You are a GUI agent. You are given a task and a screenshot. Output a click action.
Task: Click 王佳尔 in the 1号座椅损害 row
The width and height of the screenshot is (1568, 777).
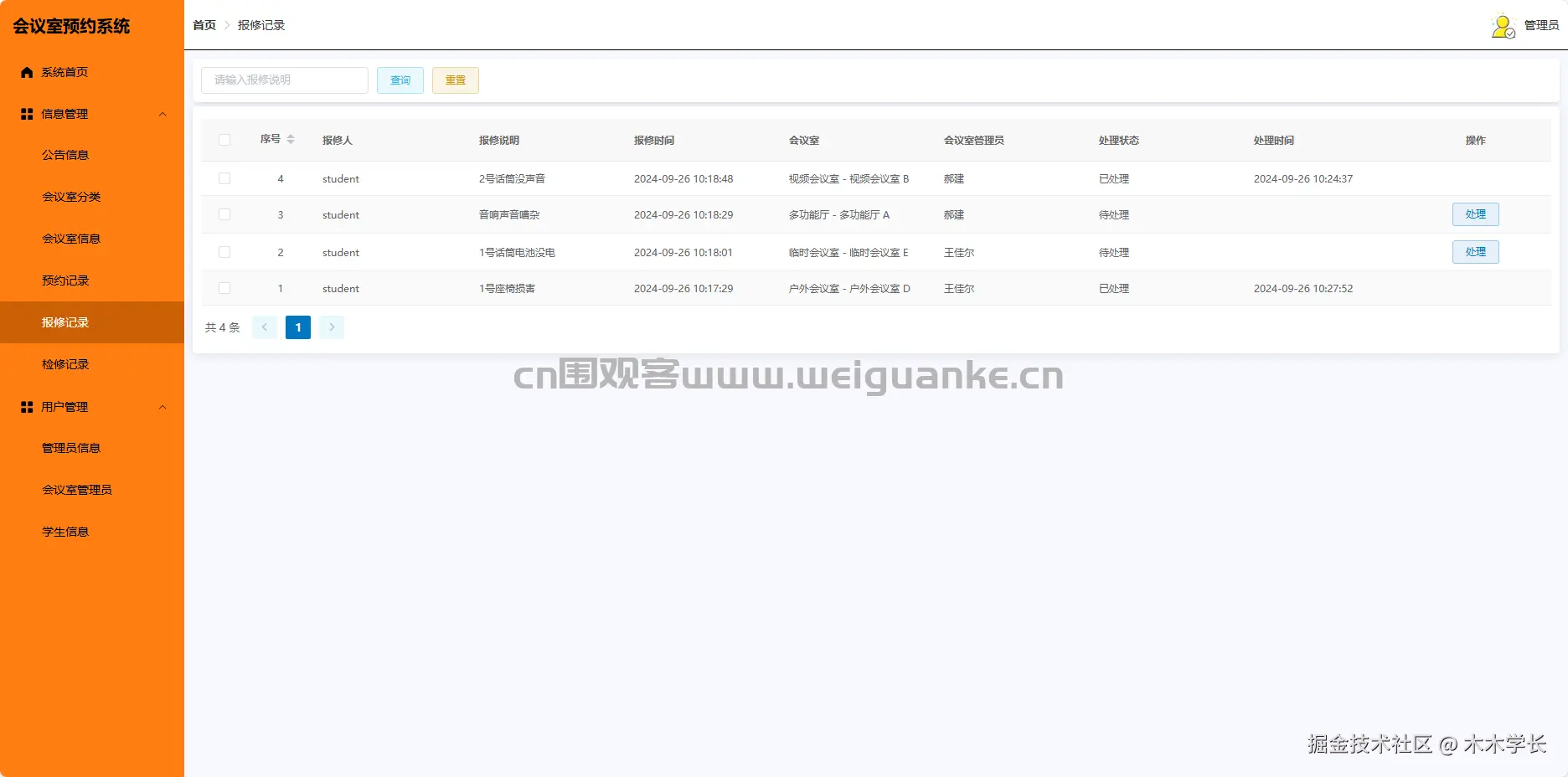959,289
